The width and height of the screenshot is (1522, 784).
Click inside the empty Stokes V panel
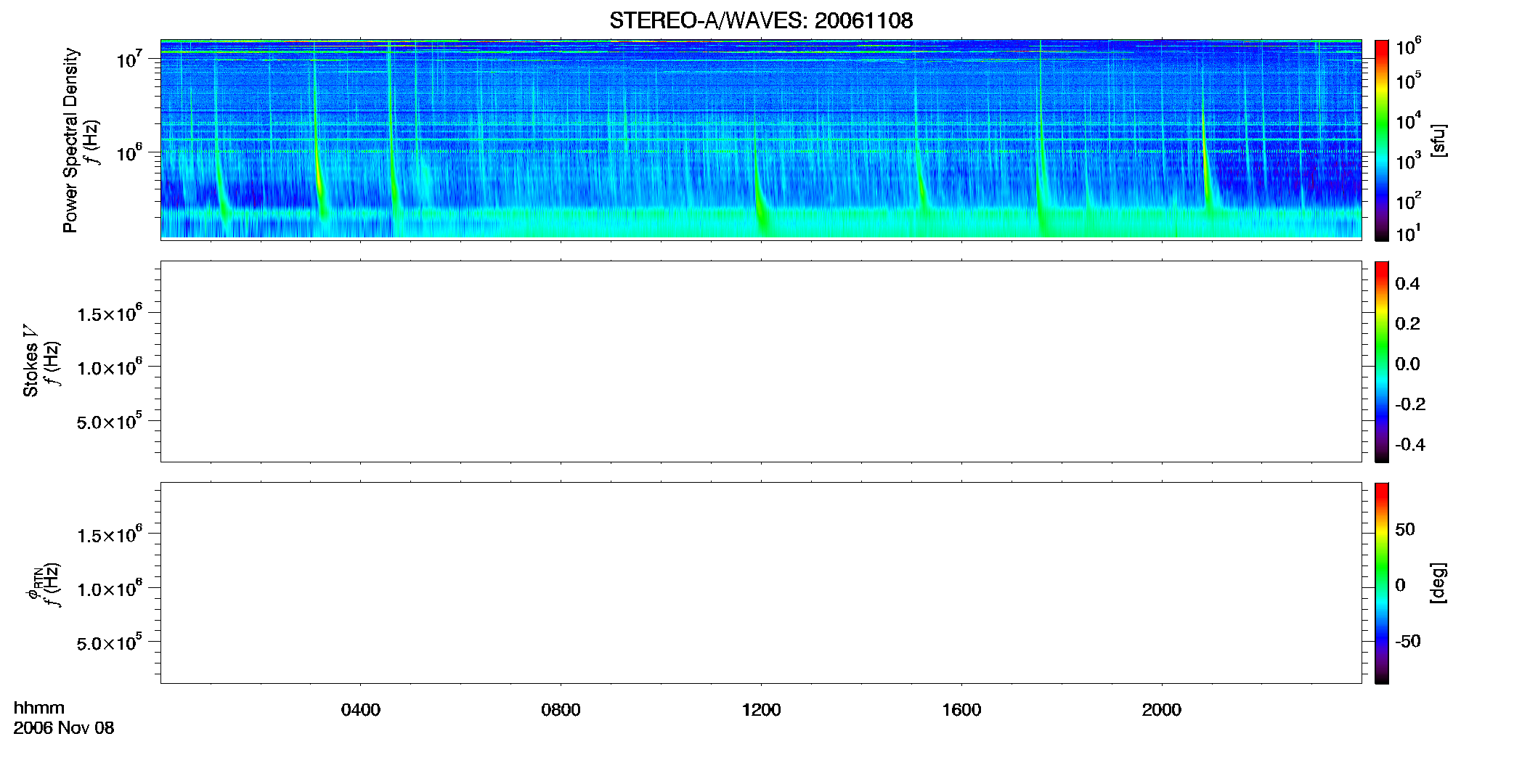click(761, 362)
